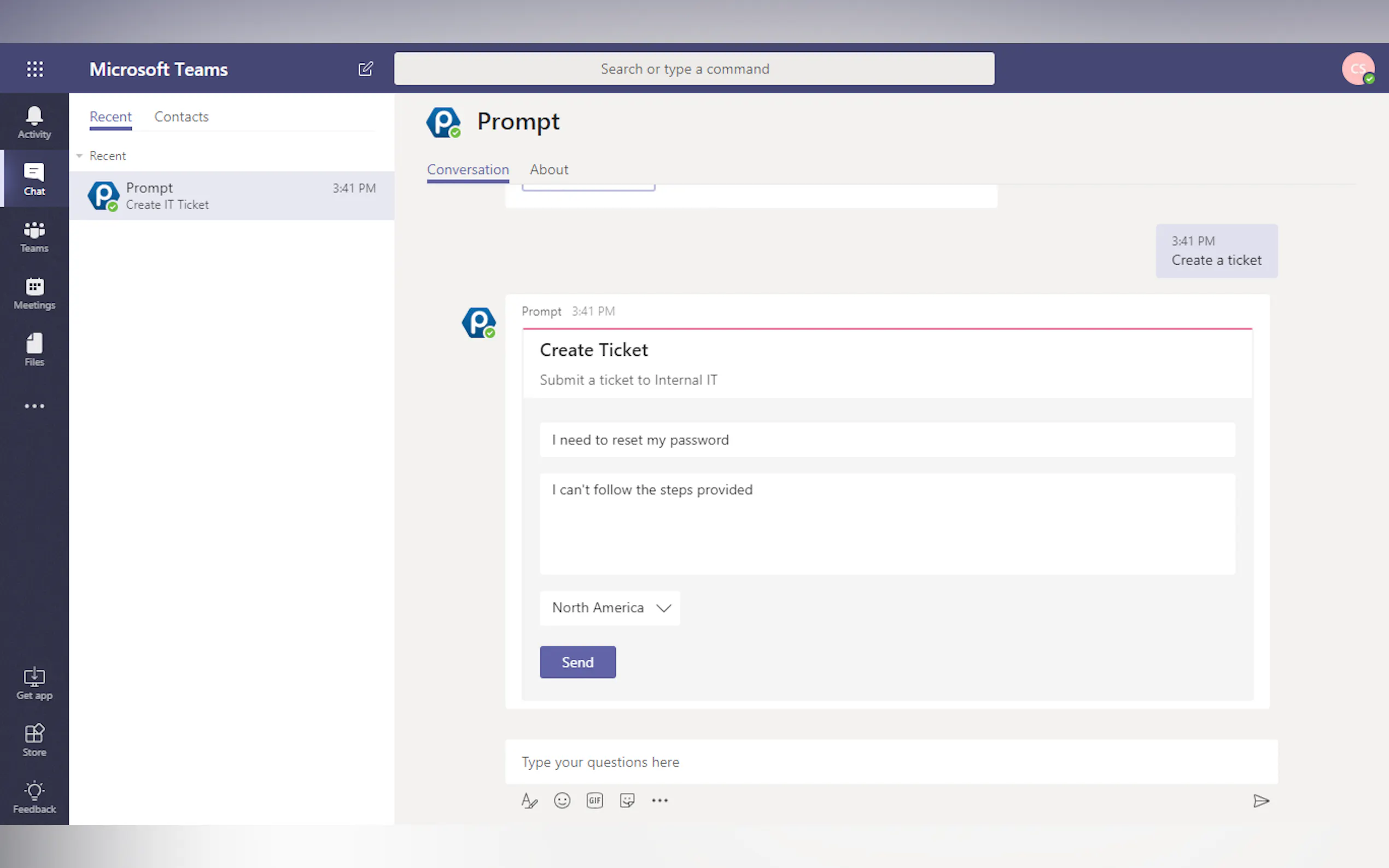Click the new chat compose icon
The width and height of the screenshot is (1389, 868).
(x=365, y=69)
